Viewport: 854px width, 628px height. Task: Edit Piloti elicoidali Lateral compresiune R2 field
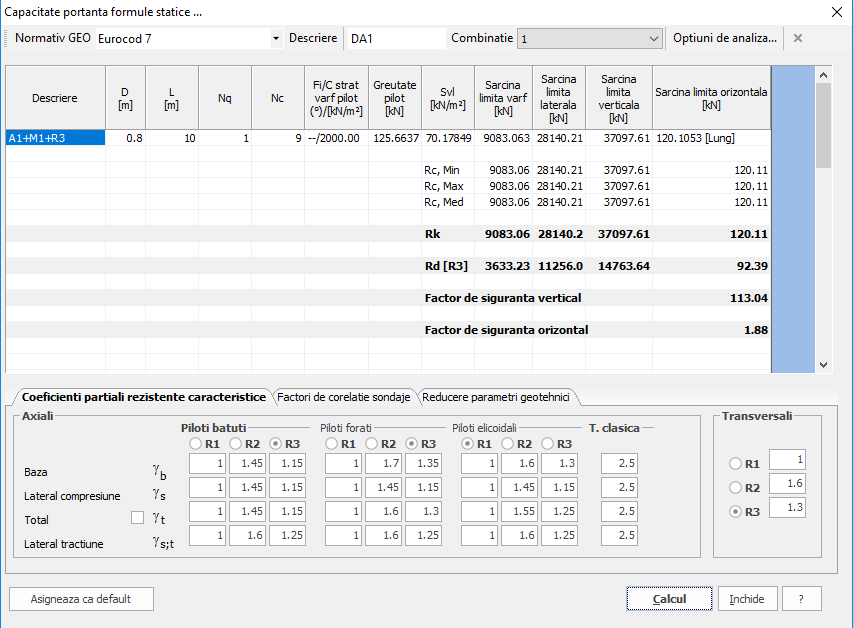click(x=520, y=487)
